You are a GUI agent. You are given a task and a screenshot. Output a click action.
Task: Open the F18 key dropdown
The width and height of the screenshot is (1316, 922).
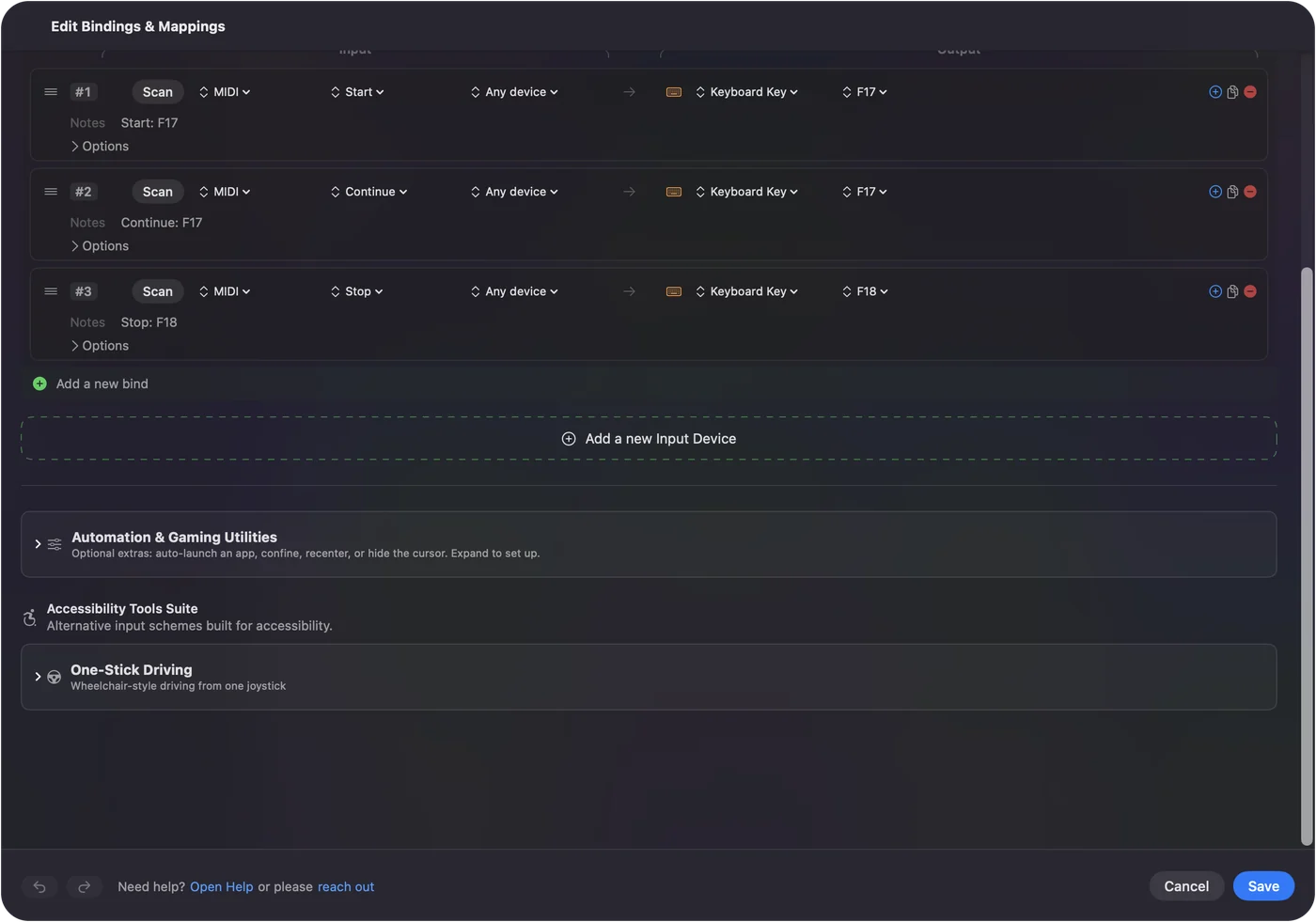tap(865, 291)
